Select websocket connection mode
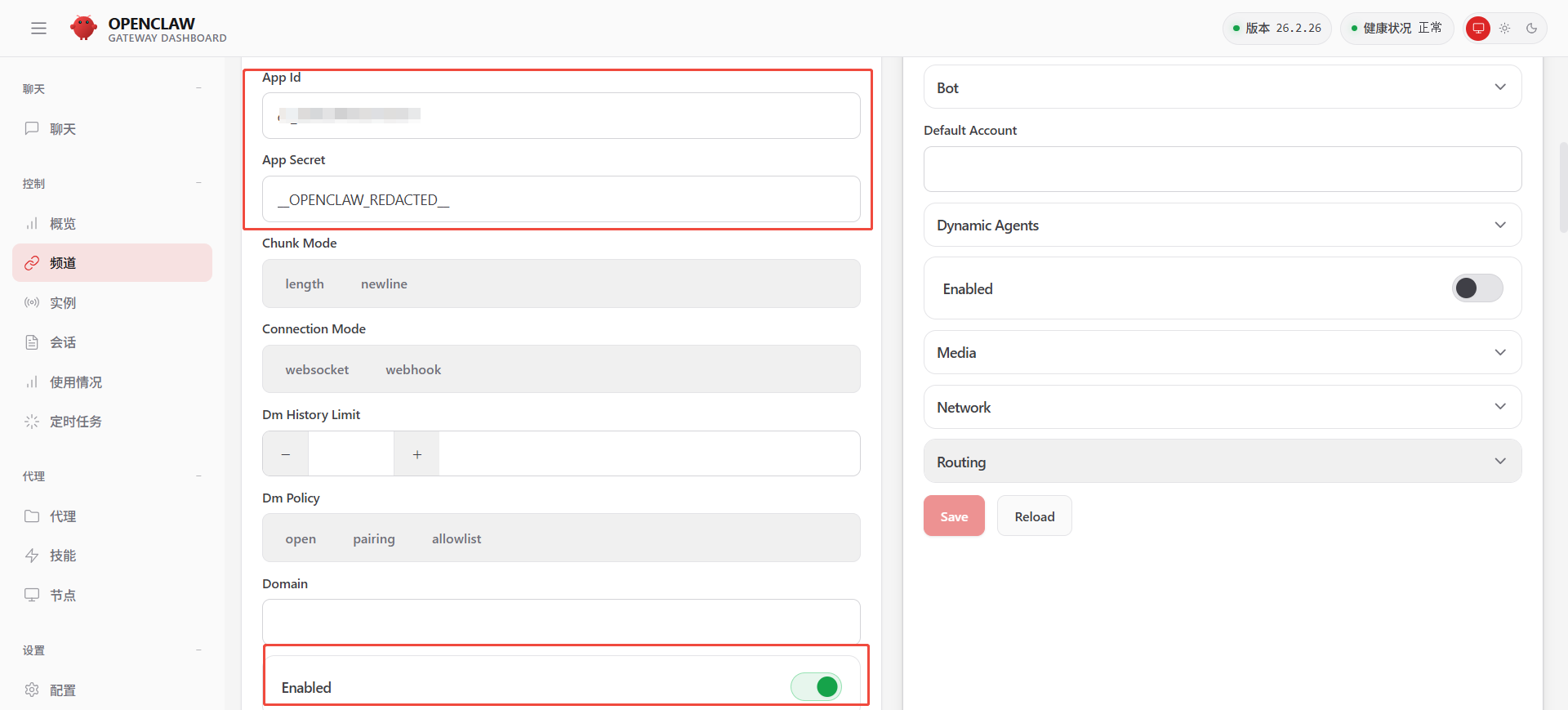This screenshot has height=710, width=1568. click(317, 369)
